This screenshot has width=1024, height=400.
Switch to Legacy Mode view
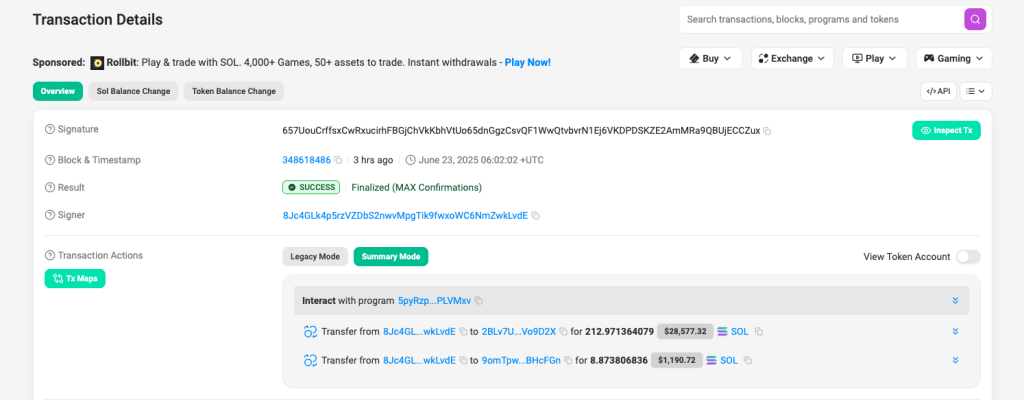click(x=315, y=257)
